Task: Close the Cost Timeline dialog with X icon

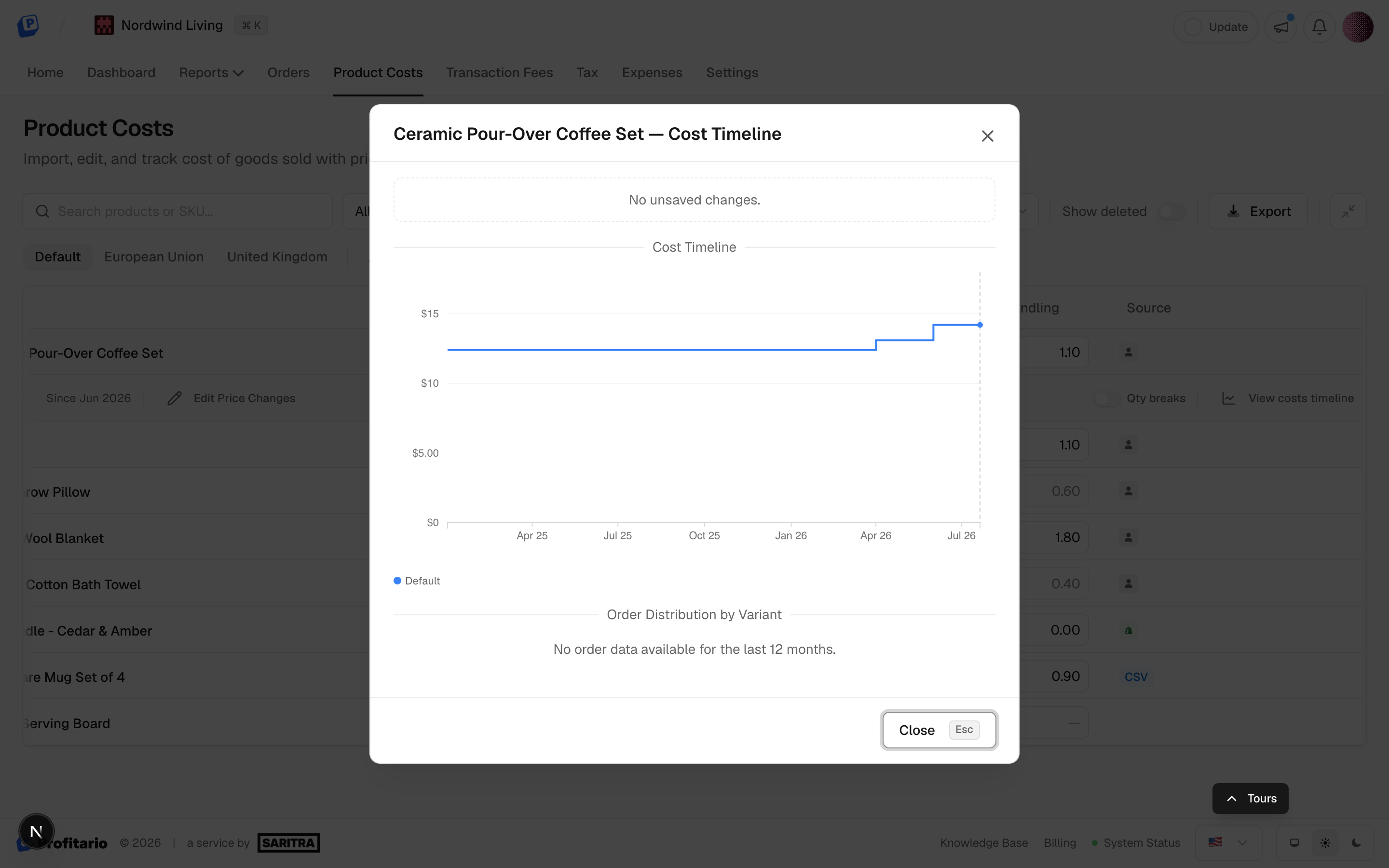Action: coord(987,136)
